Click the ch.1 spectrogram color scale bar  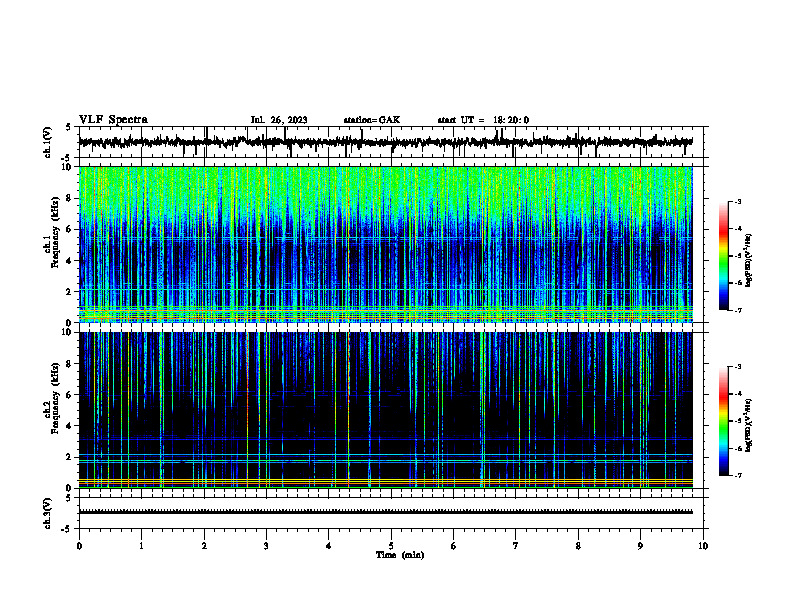pyautogui.click(x=723, y=256)
